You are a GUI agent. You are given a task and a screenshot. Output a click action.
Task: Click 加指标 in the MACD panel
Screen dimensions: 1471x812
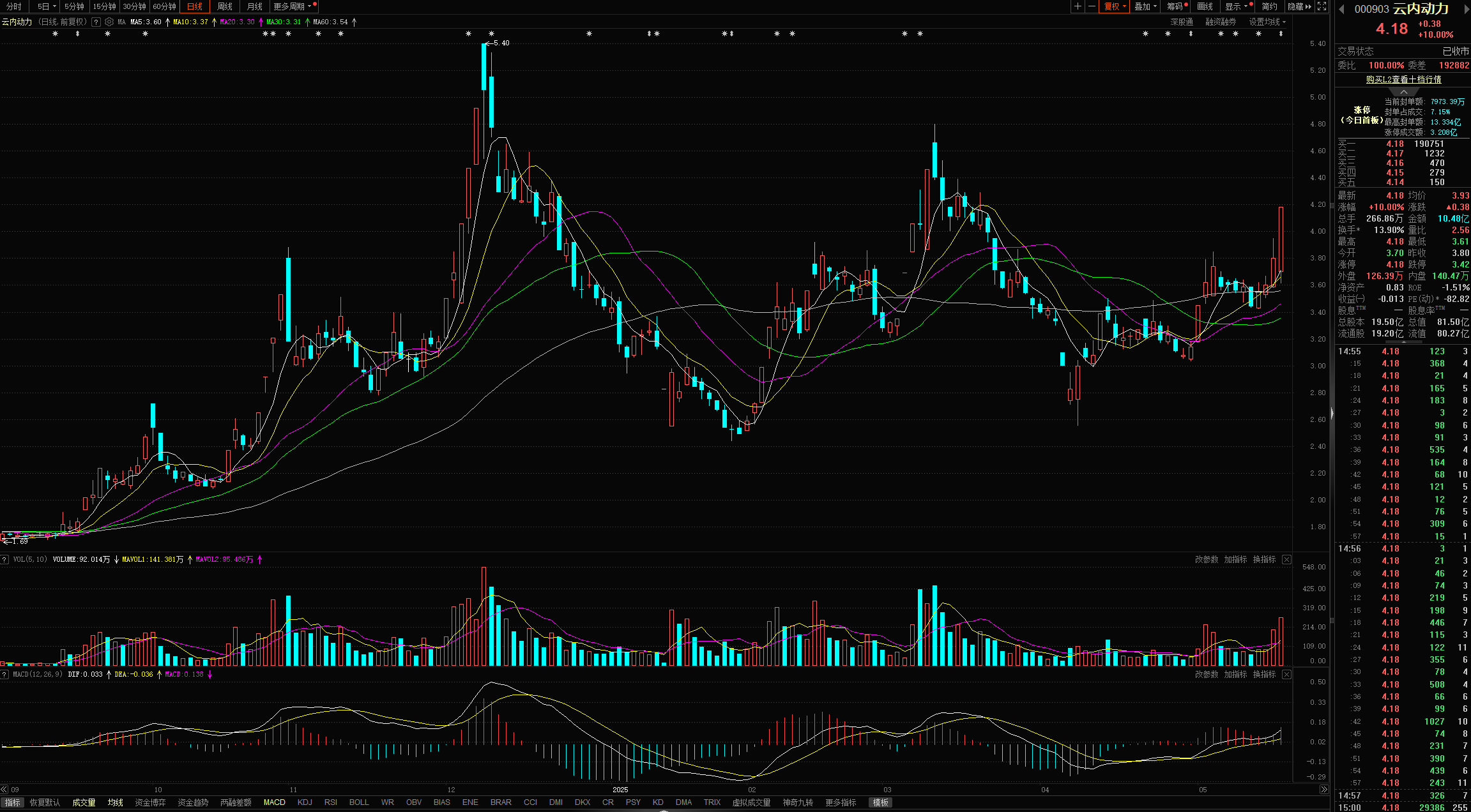(1235, 675)
